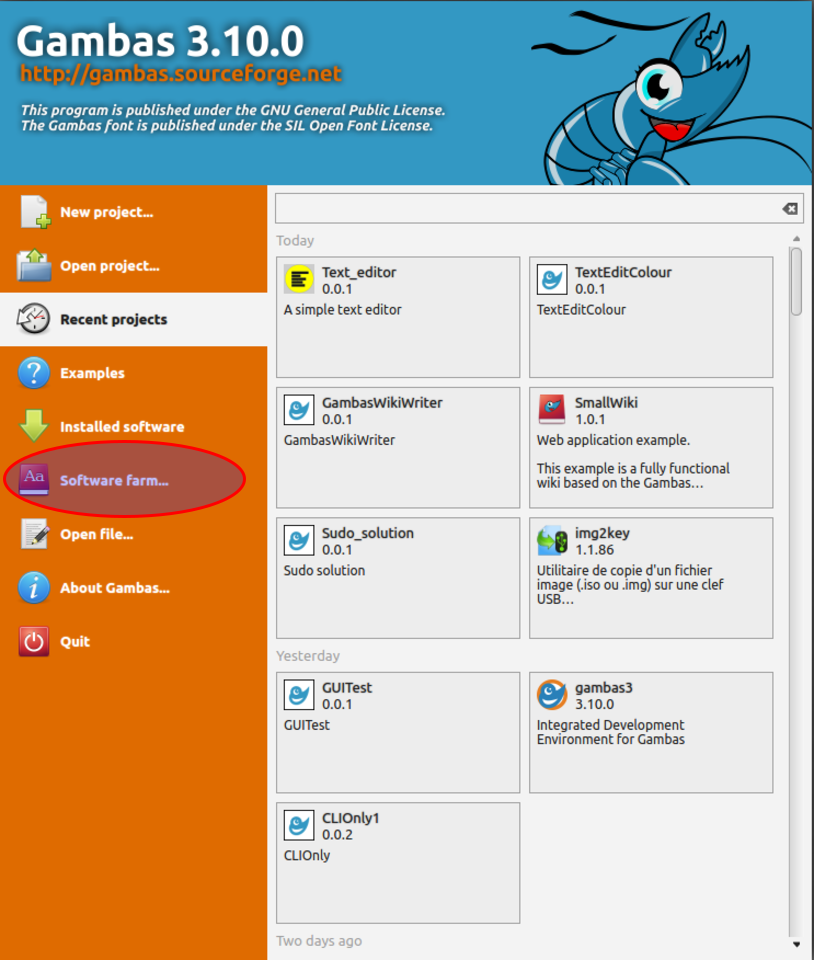Open the Software farm book icon
814x960 pixels.
(x=34, y=480)
